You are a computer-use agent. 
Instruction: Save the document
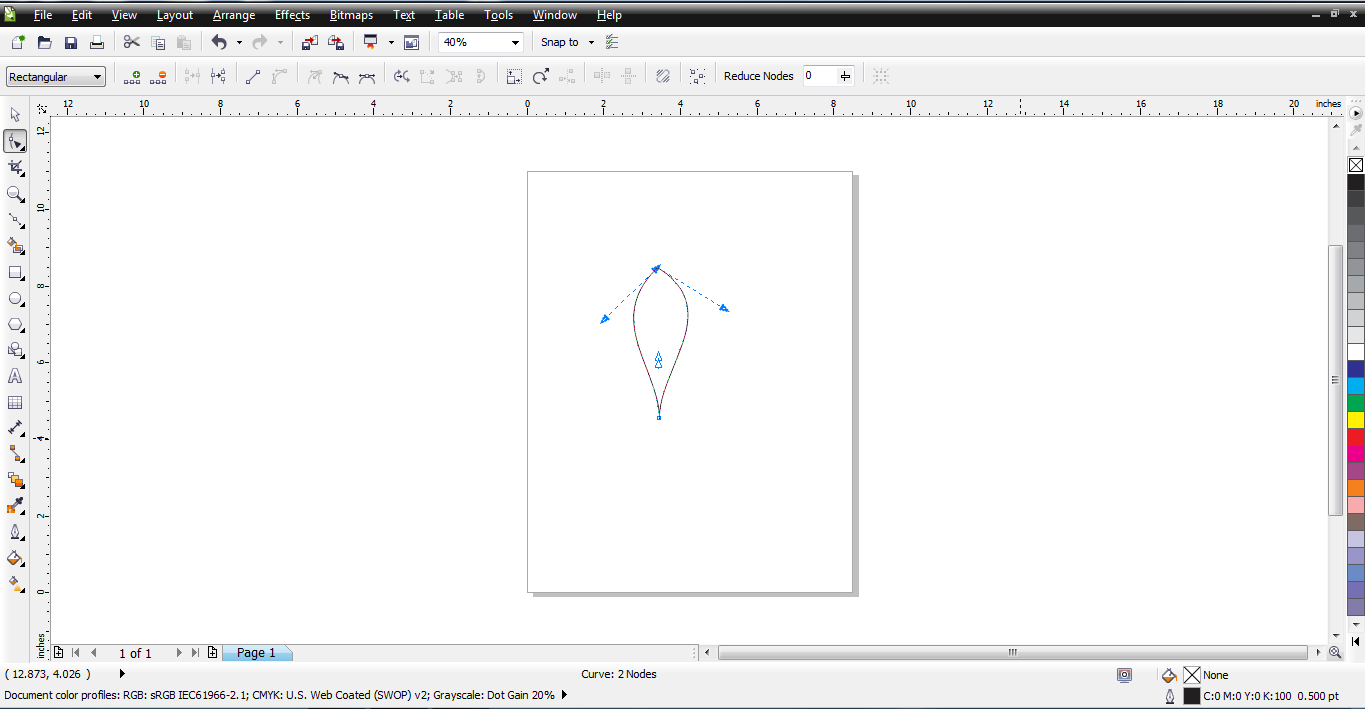[x=71, y=42]
